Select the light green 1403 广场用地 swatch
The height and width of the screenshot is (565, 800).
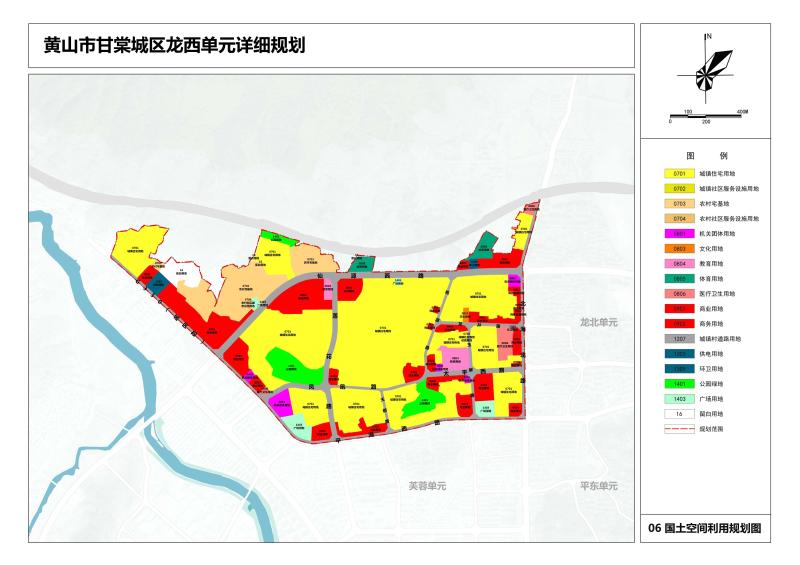[x=679, y=398]
